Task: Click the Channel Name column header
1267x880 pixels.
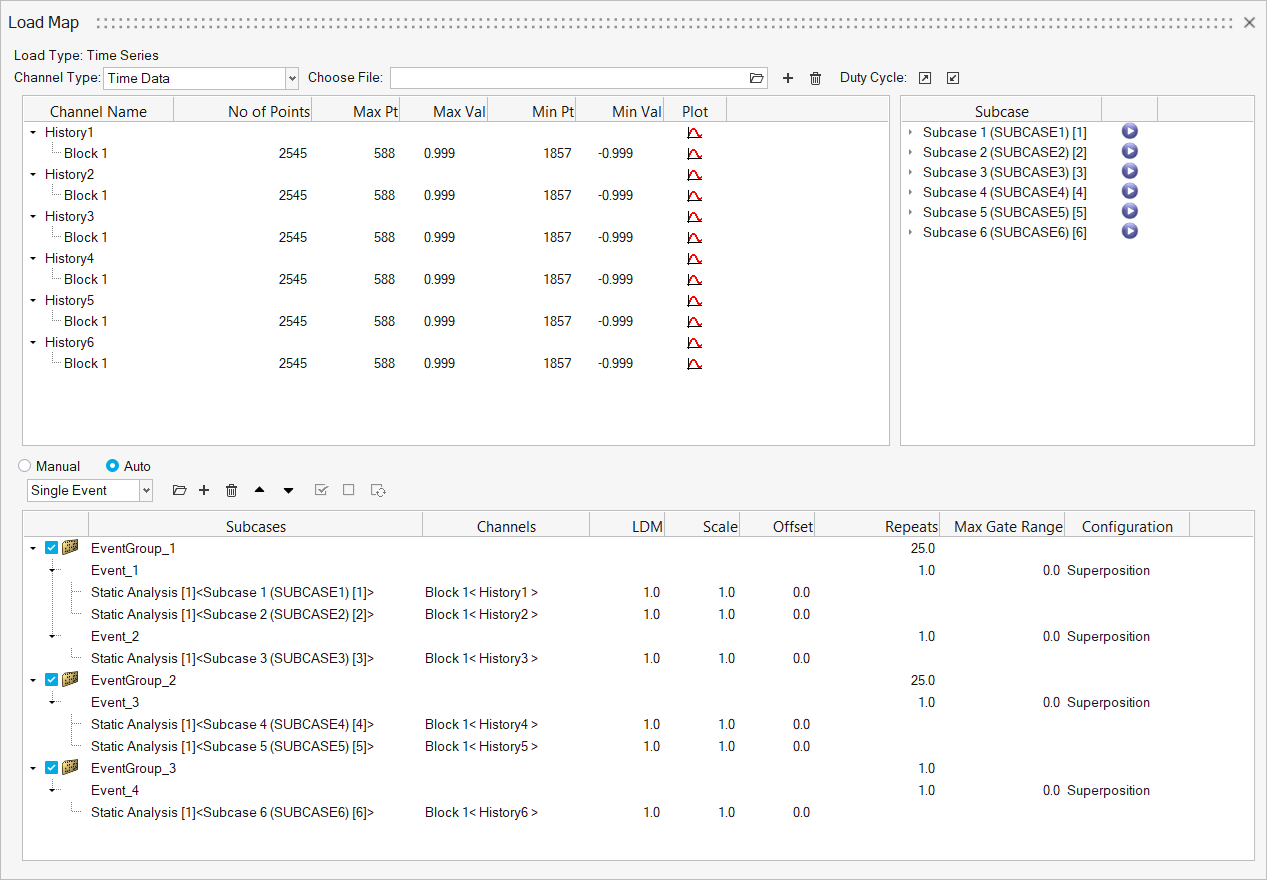Action: pyautogui.click(x=98, y=111)
